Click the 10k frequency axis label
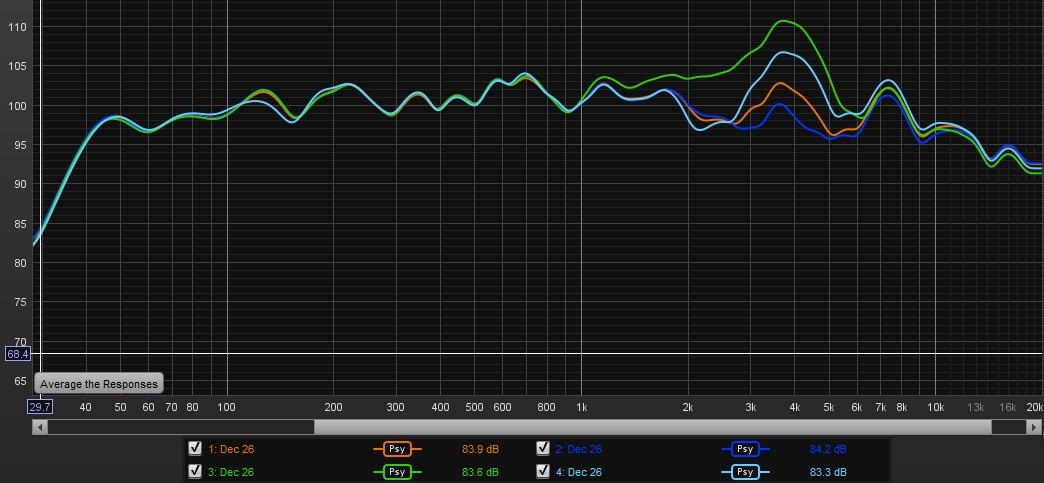Viewport: 1044px width, 483px height. point(935,407)
